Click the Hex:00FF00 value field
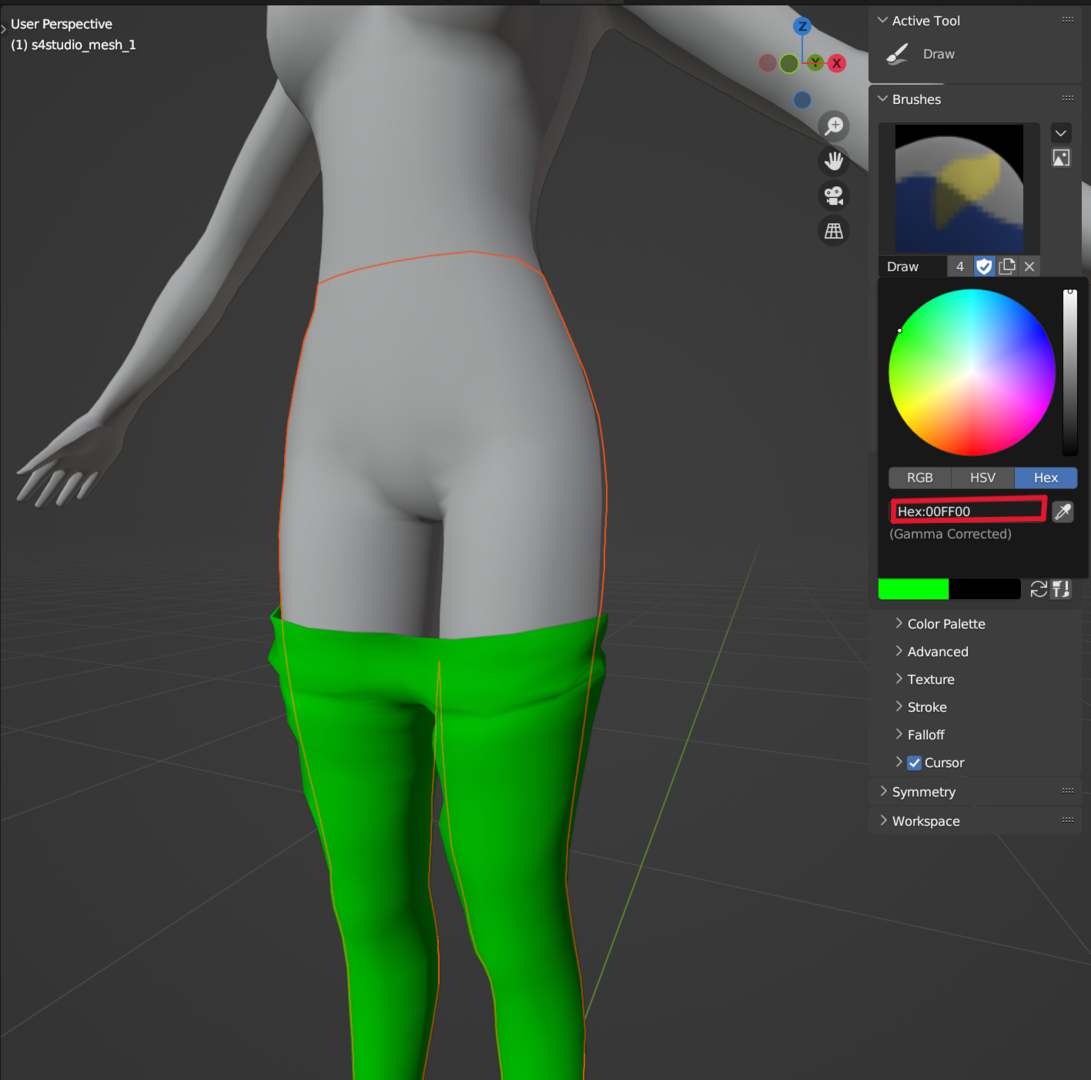The height and width of the screenshot is (1080, 1091). coord(968,511)
